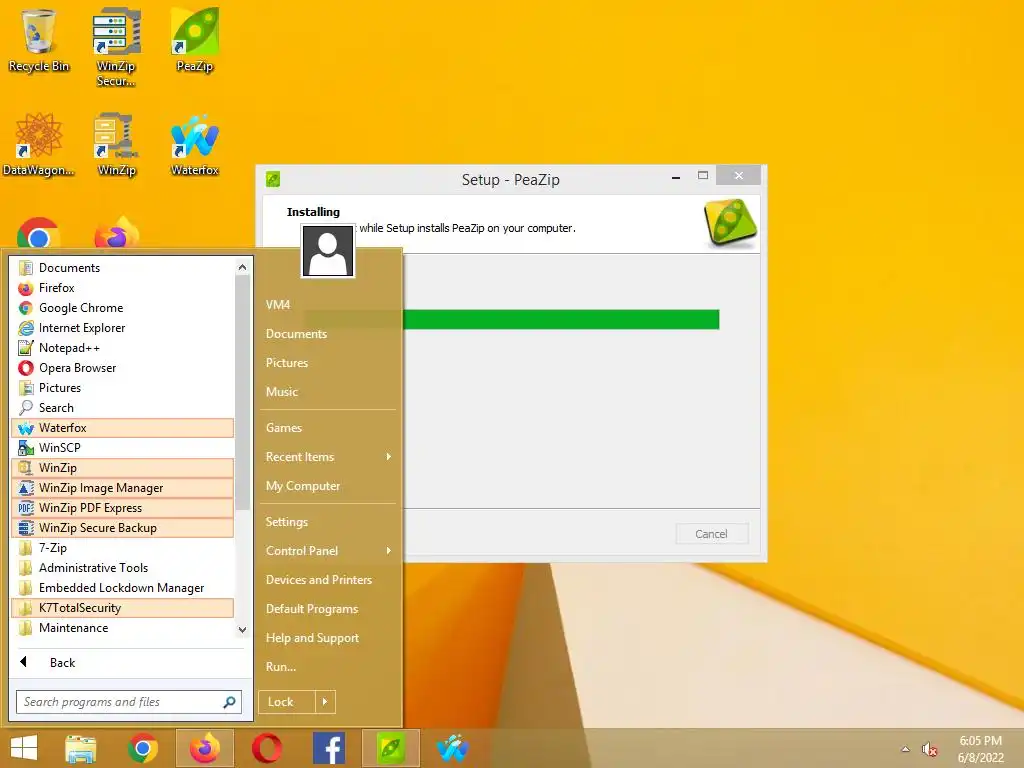Click the muted volume tray icon
The width and height of the screenshot is (1024, 768).
[x=929, y=749]
